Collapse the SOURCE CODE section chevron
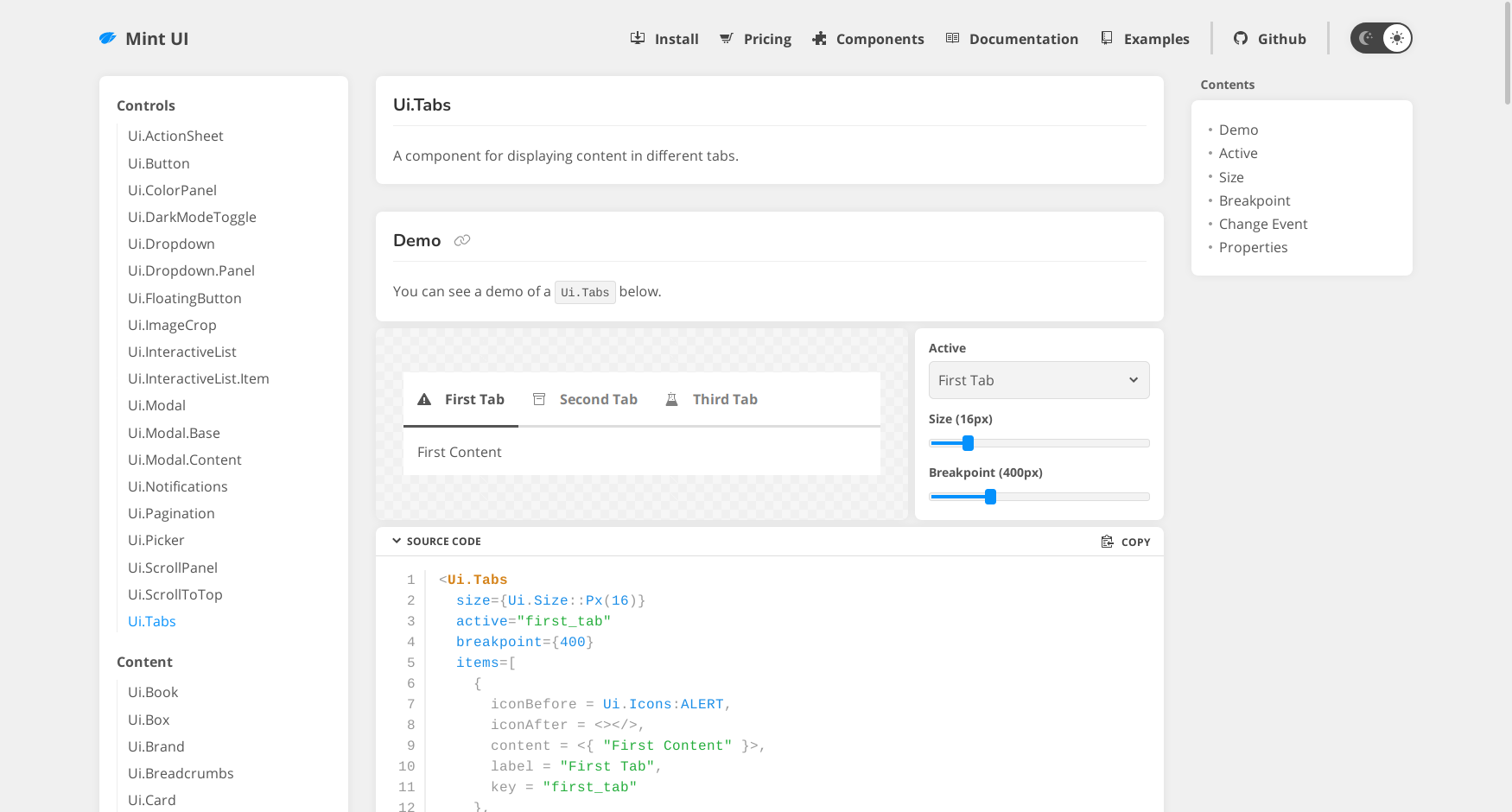 (x=397, y=540)
